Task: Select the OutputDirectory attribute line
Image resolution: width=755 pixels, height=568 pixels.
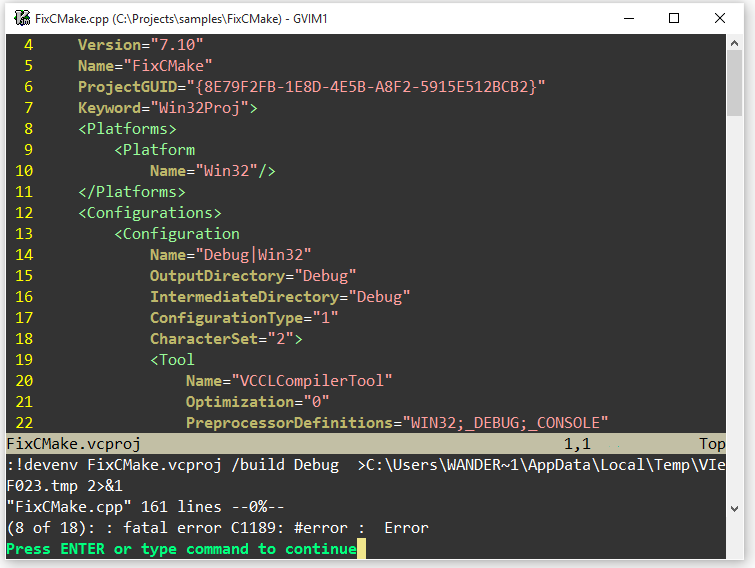Action: pyautogui.click(x=253, y=276)
